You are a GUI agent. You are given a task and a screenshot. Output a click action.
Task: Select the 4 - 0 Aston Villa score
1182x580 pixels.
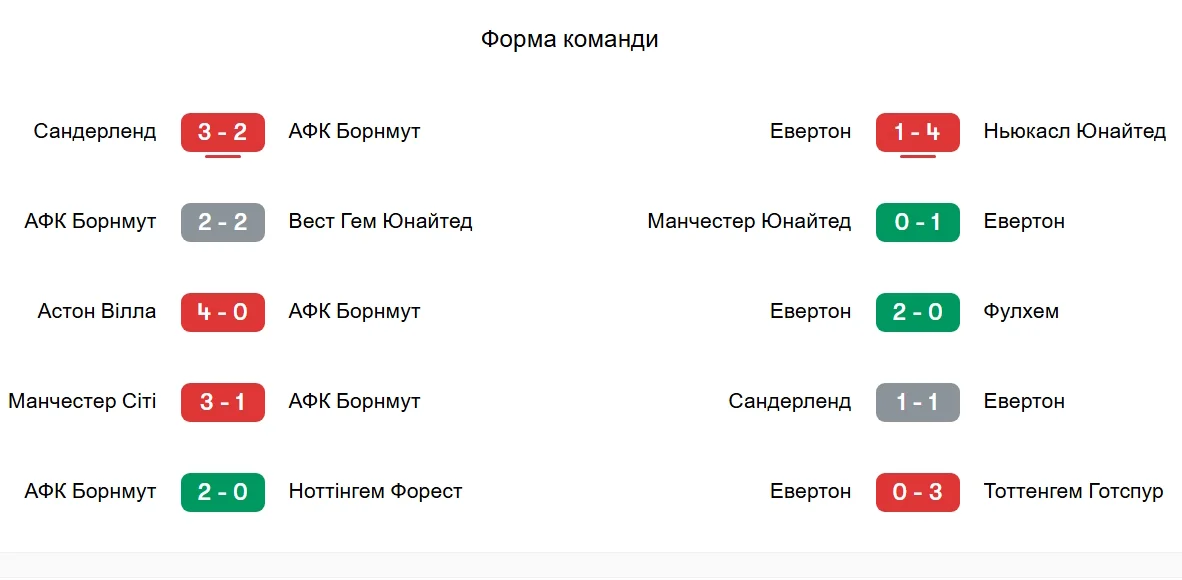222,312
